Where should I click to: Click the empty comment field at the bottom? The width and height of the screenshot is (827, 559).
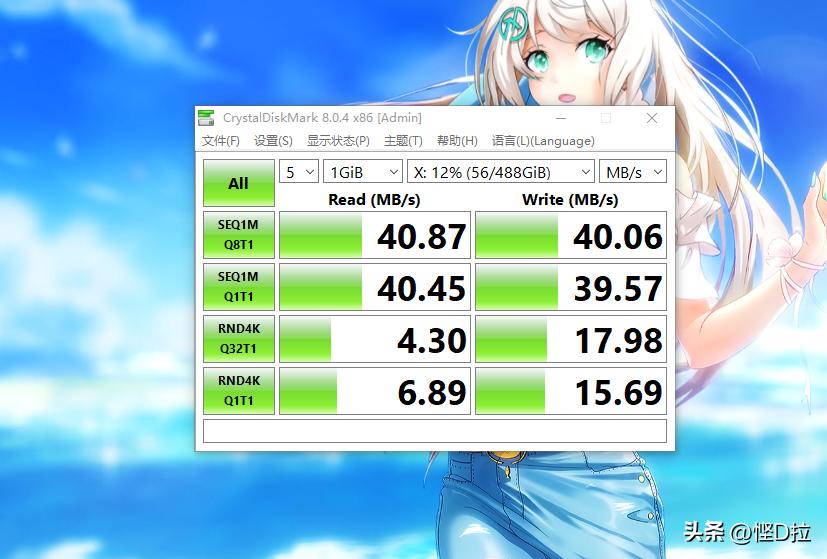click(x=435, y=431)
